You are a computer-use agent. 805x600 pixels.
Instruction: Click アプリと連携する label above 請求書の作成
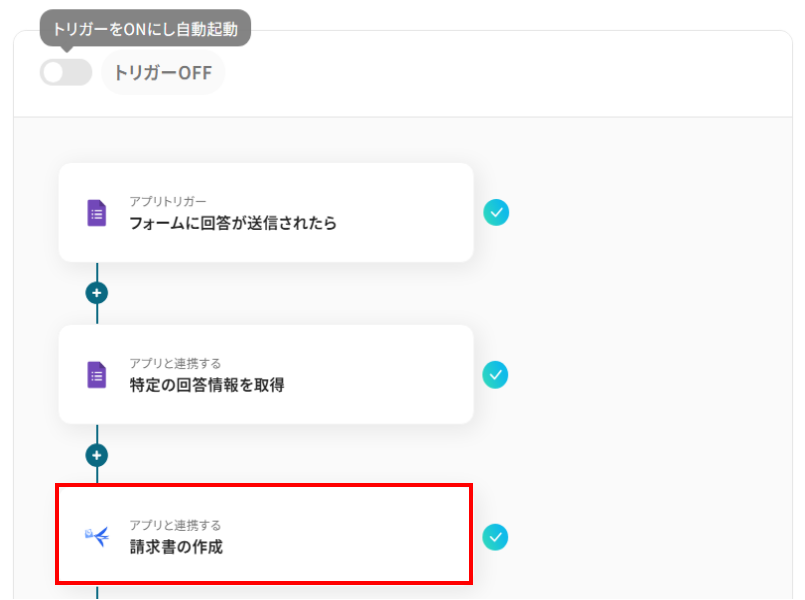175,525
